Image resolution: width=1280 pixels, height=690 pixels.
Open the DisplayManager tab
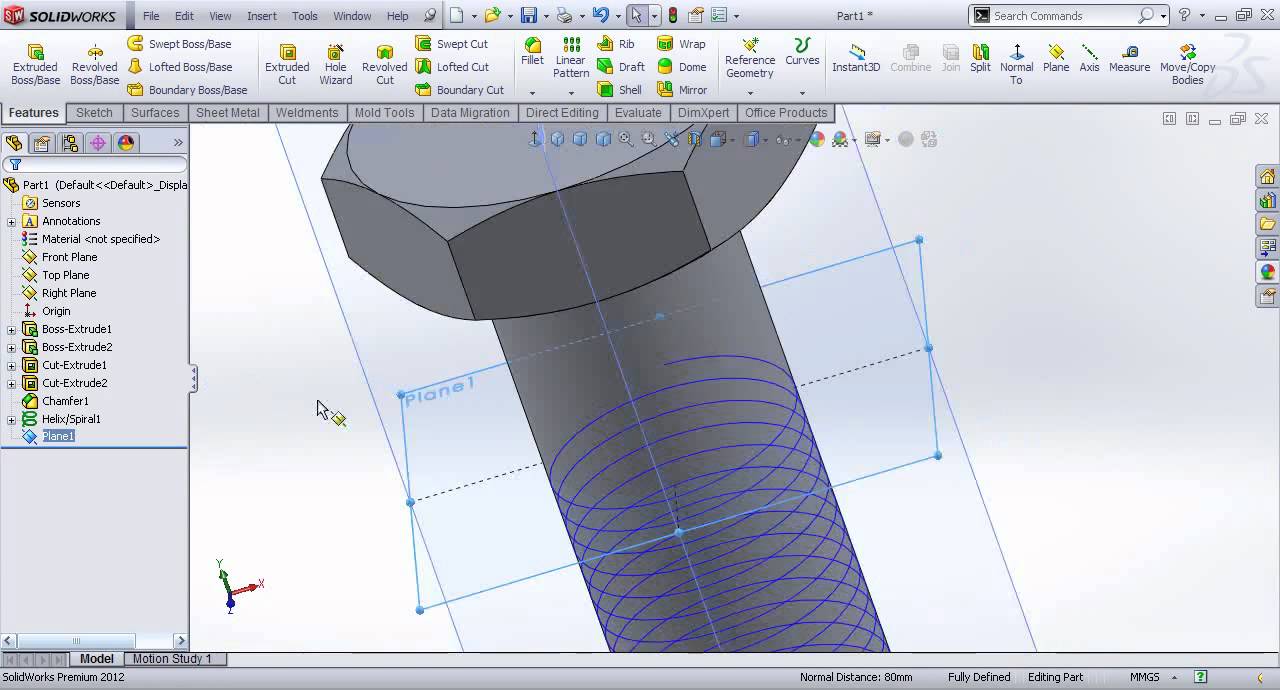pos(126,143)
